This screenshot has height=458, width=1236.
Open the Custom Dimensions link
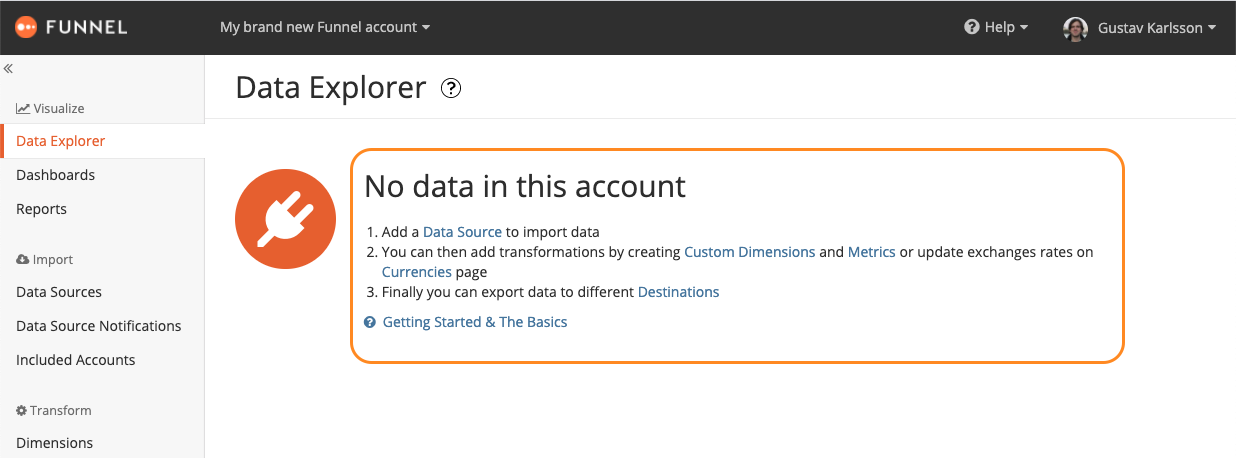tap(750, 252)
